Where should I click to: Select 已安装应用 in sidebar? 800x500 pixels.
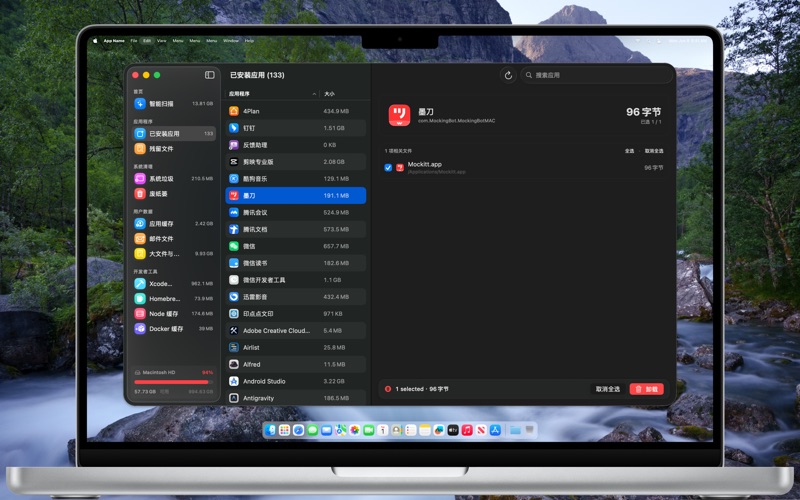(x=174, y=134)
